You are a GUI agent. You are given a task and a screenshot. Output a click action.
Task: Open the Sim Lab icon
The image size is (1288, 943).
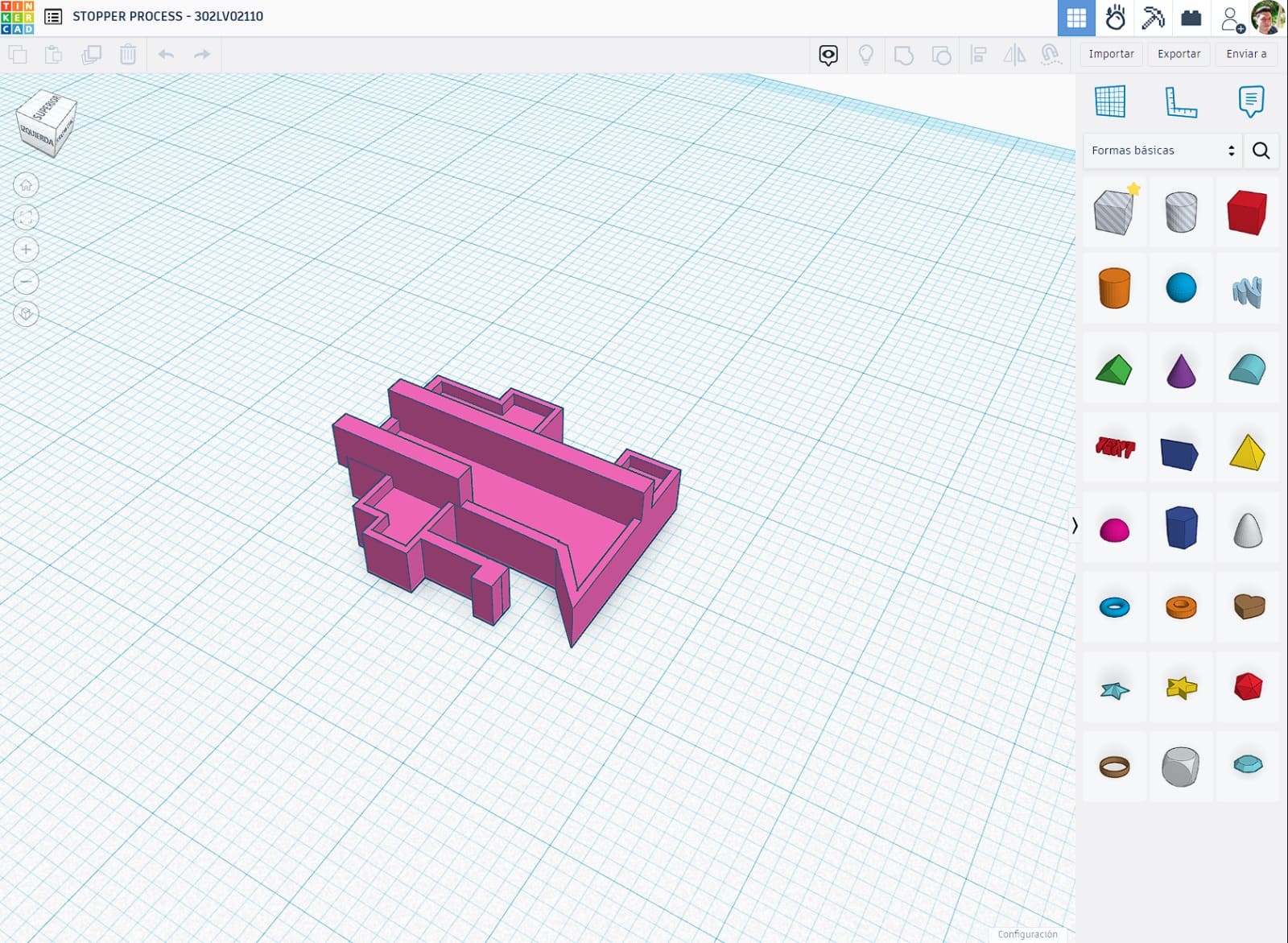tap(1115, 17)
